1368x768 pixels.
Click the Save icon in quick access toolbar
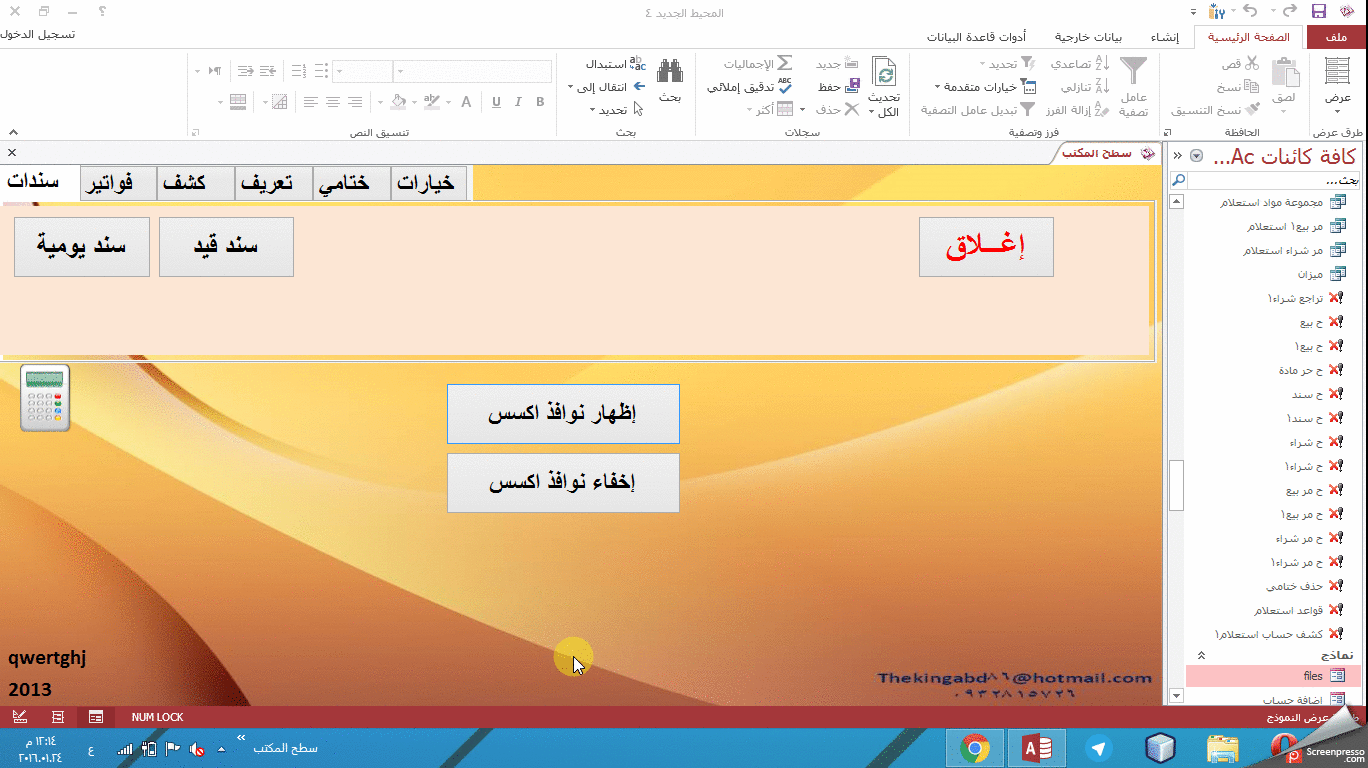tap(1319, 12)
